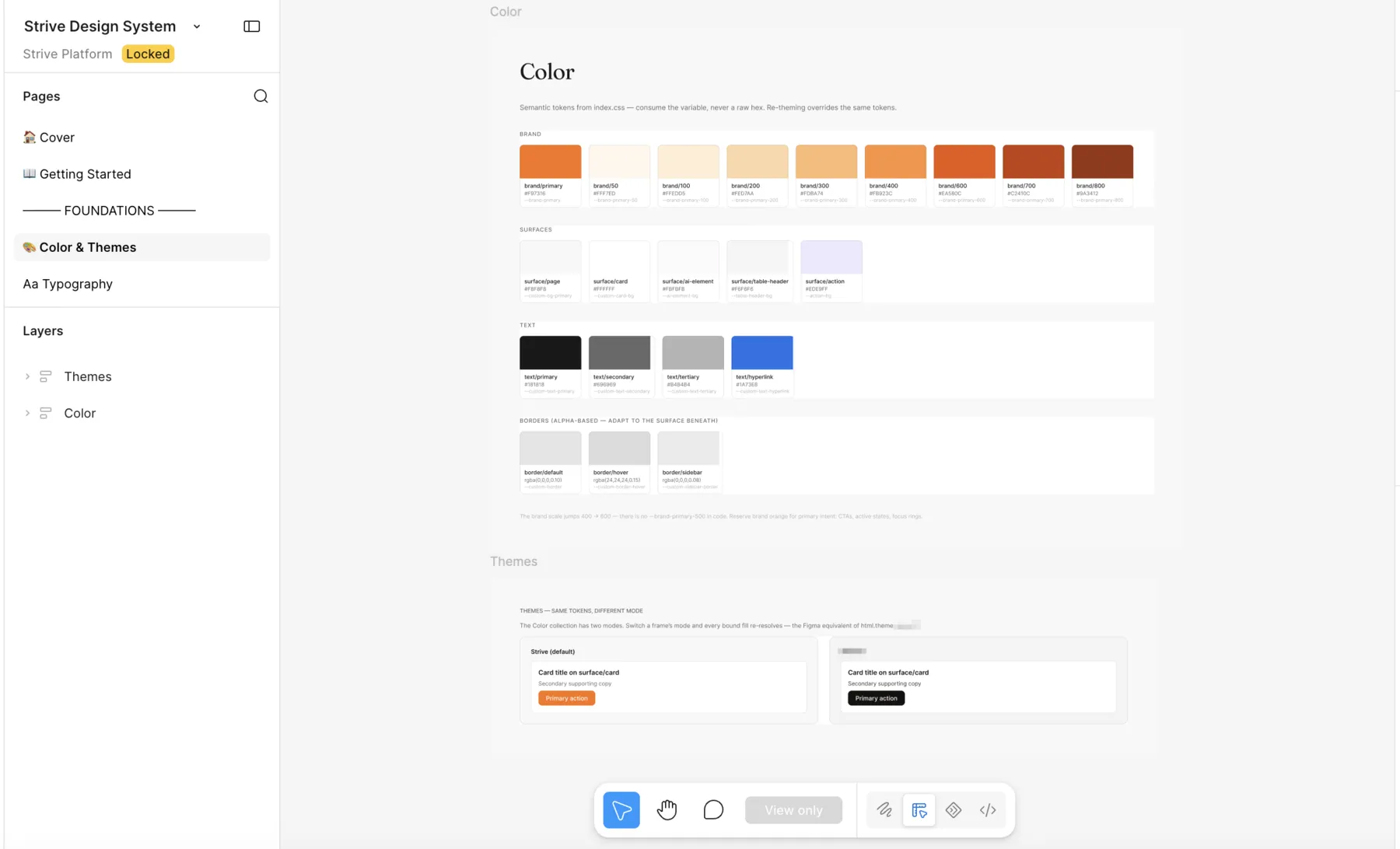This screenshot has height=849, width=1400.
Task: Expand the Color layer chevron
Action: pyautogui.click(x=27, y=413)
